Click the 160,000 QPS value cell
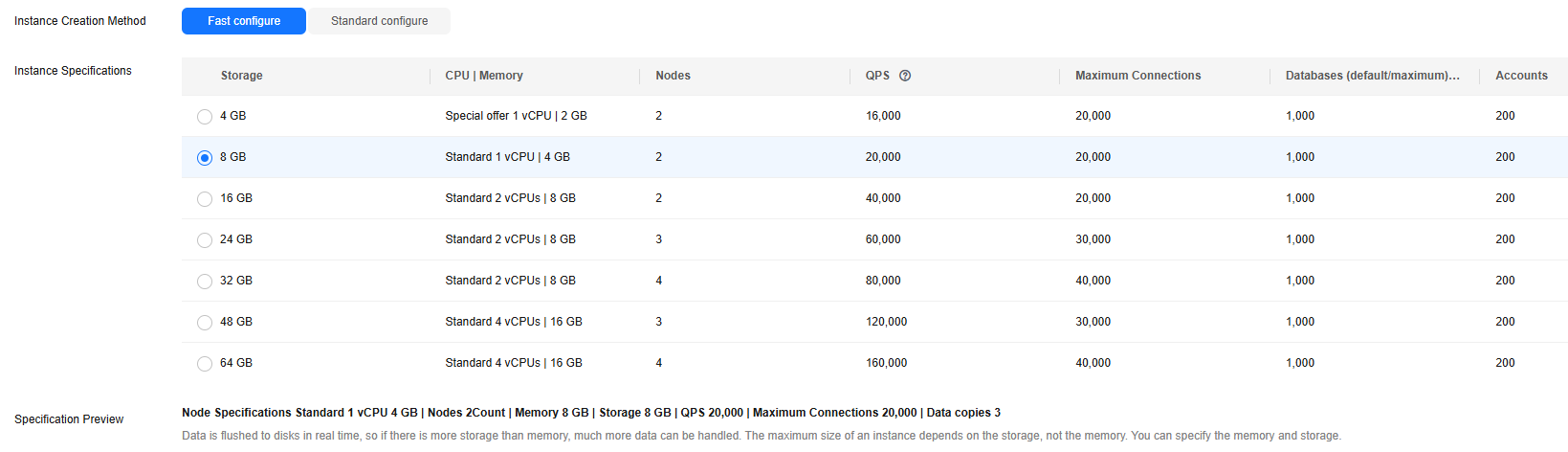Viewport: 1568px width, 452px height. point(886,363)
